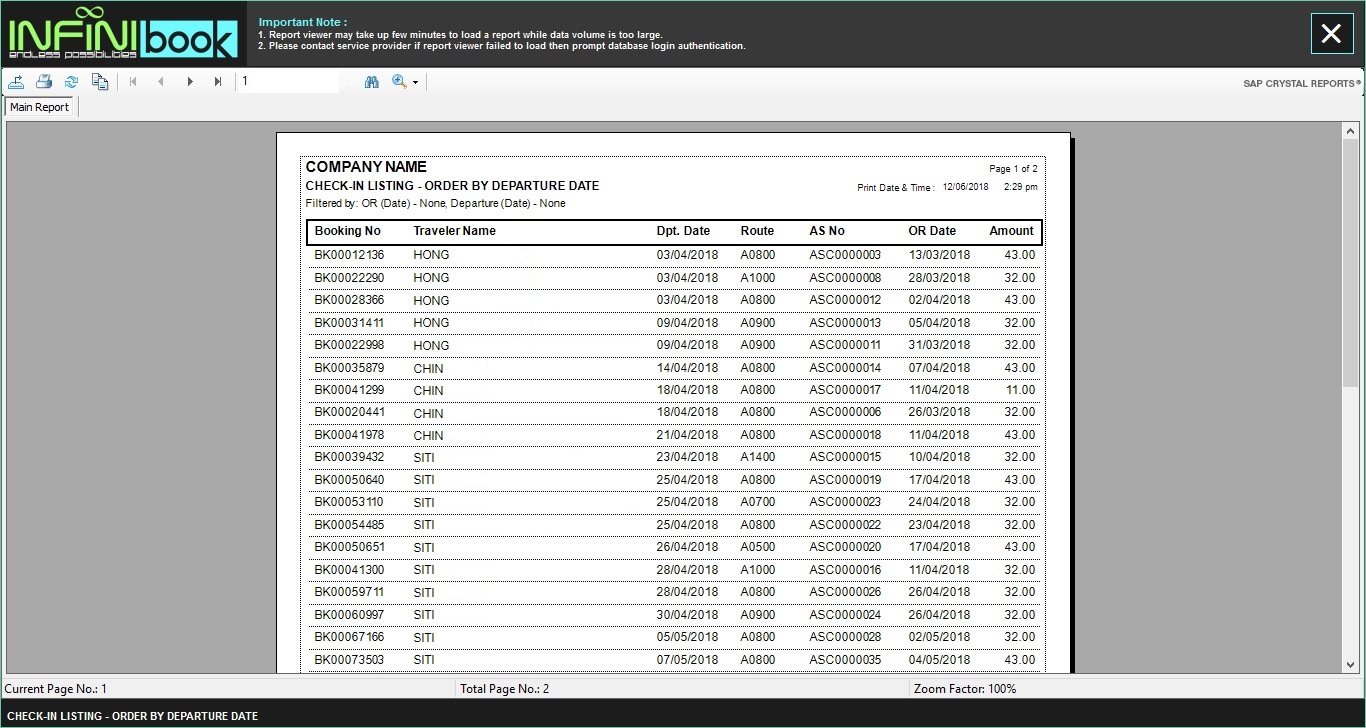
Task: Click the 'Total Page No.: 2' status
Action: coord(505,689)
